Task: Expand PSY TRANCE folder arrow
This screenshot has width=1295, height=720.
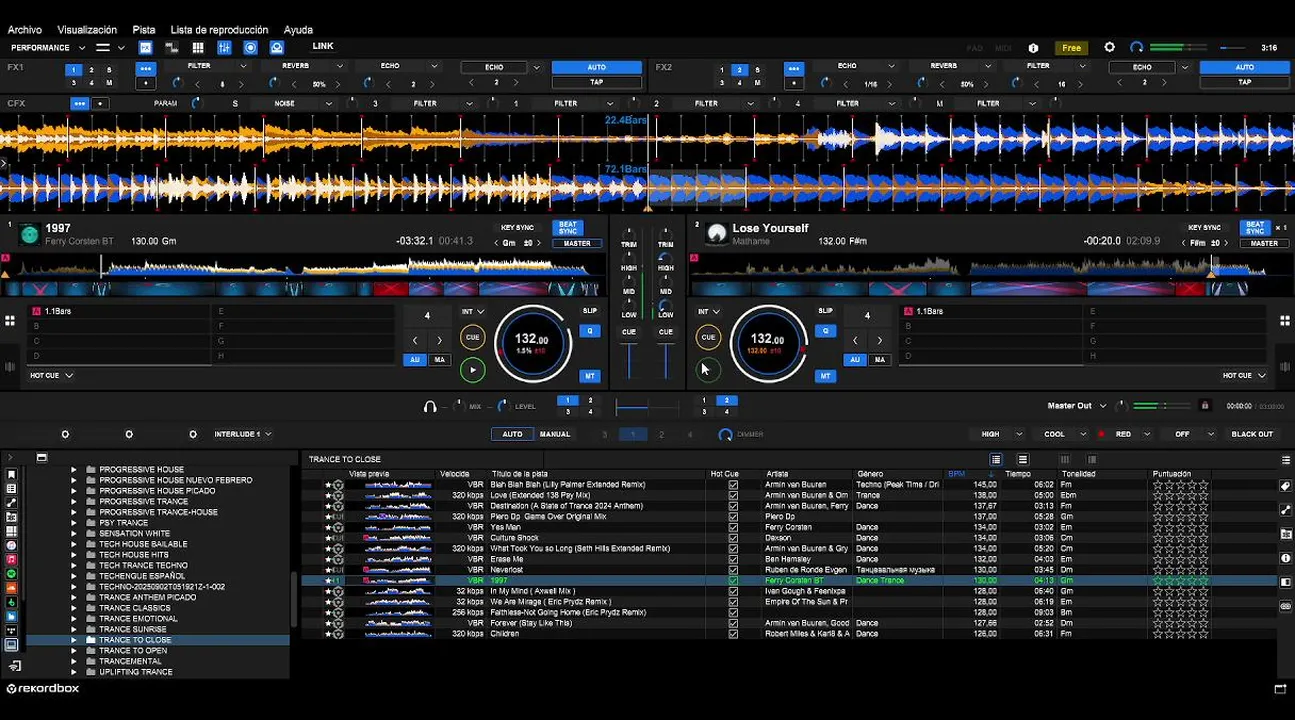Action: 74,523
